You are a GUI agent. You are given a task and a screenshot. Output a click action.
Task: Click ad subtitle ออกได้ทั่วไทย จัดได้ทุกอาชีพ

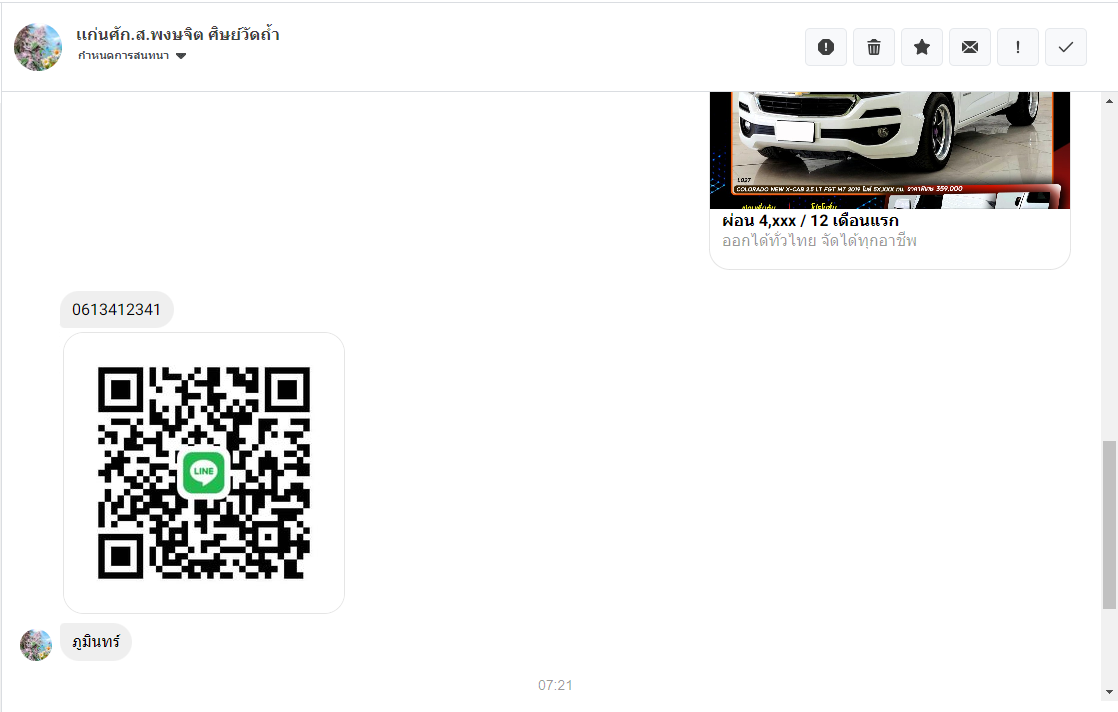[819, 241]
